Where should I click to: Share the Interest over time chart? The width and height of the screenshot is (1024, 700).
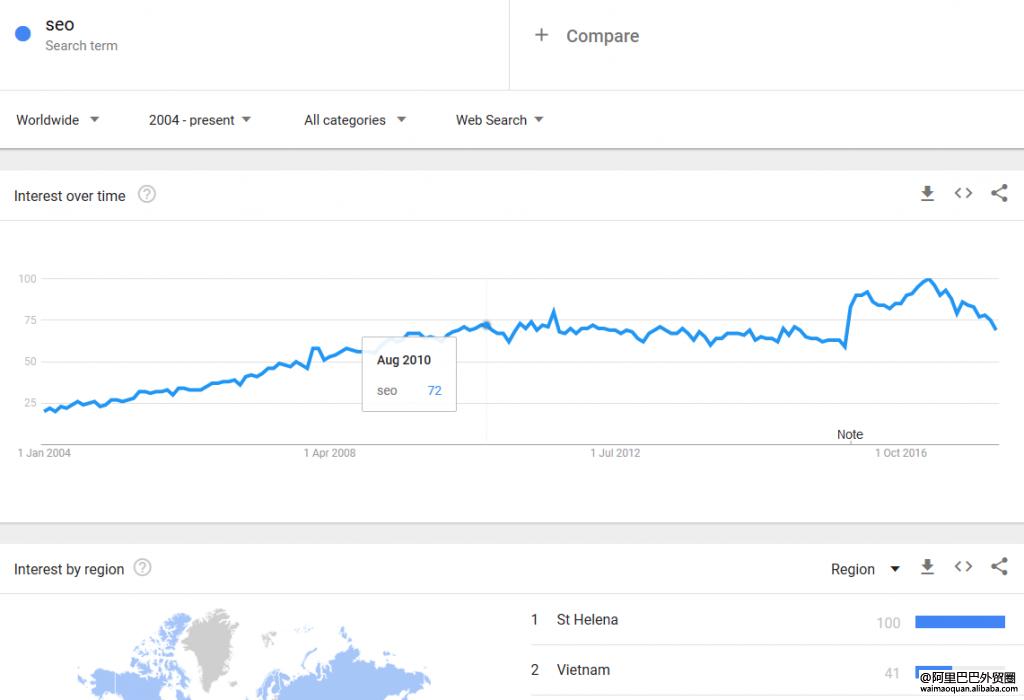click(999, 194)
